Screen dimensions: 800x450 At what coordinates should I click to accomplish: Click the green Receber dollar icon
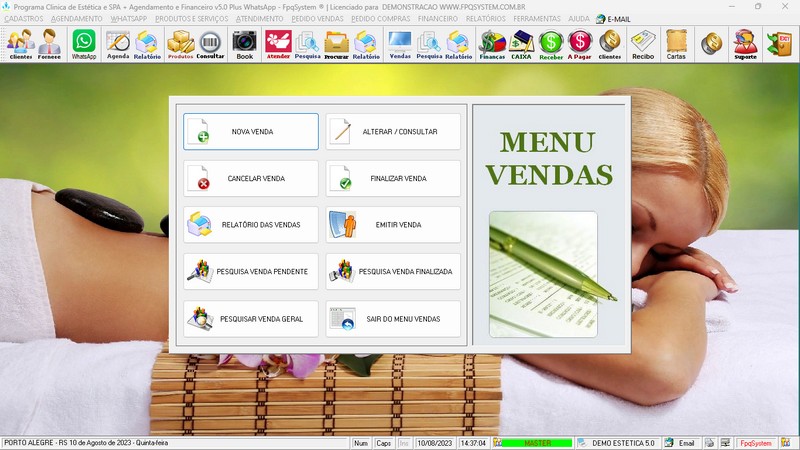click(551, 44)
